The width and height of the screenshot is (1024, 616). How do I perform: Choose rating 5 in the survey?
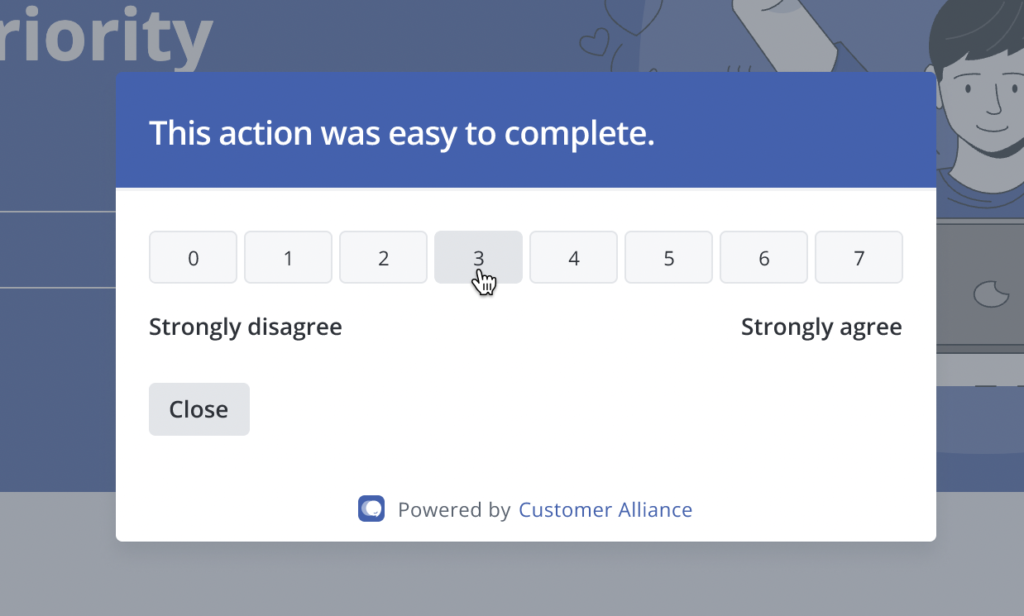coord(668,258)
